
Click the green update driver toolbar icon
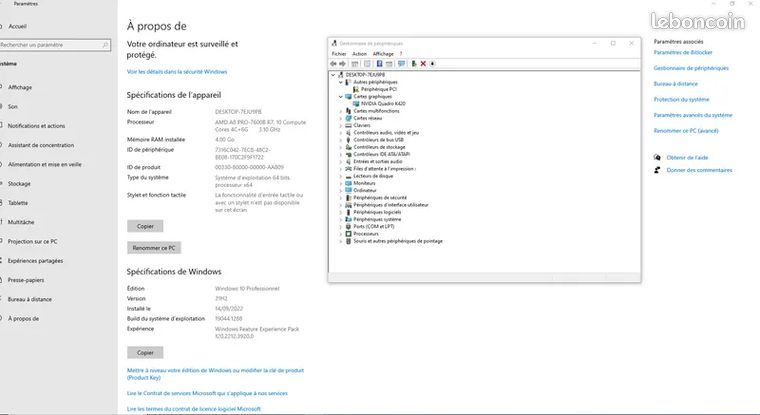414,64
